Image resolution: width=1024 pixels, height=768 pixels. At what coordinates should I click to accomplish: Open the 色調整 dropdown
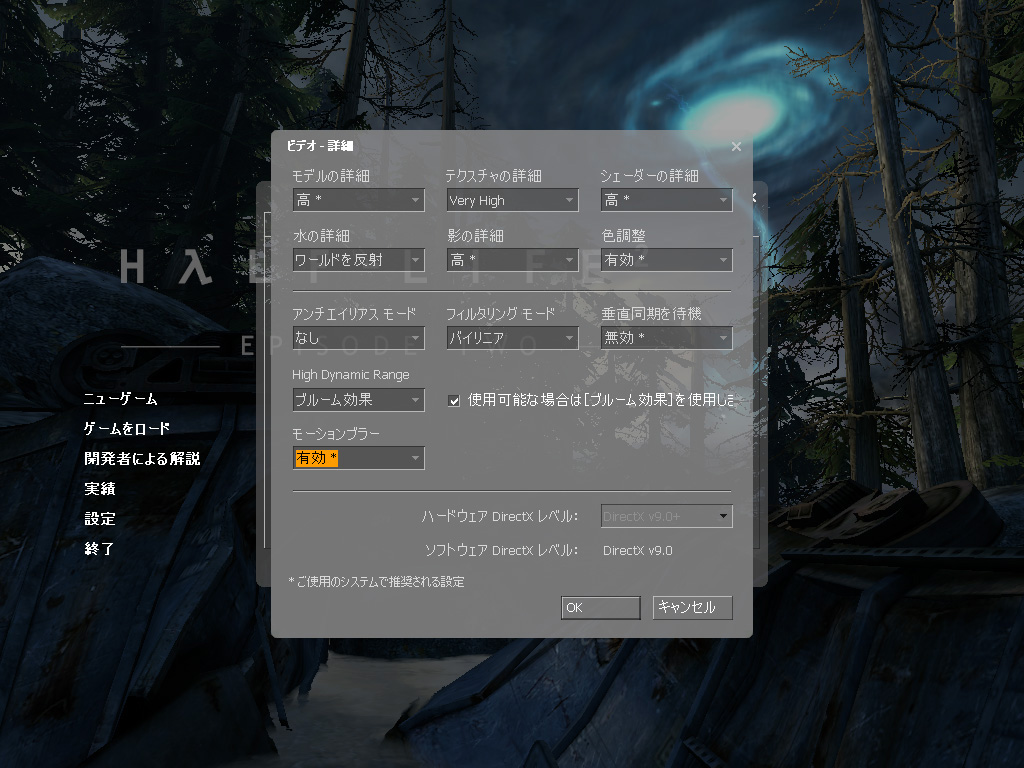(x=667, y=260)
